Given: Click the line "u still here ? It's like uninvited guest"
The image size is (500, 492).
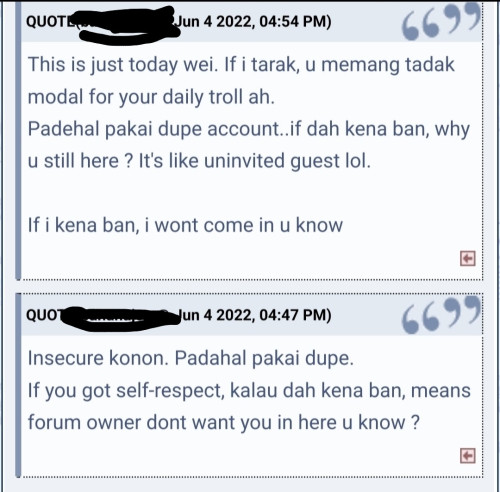Looking at the screenshot, I should pyautogui.click(x=199, y=161).
